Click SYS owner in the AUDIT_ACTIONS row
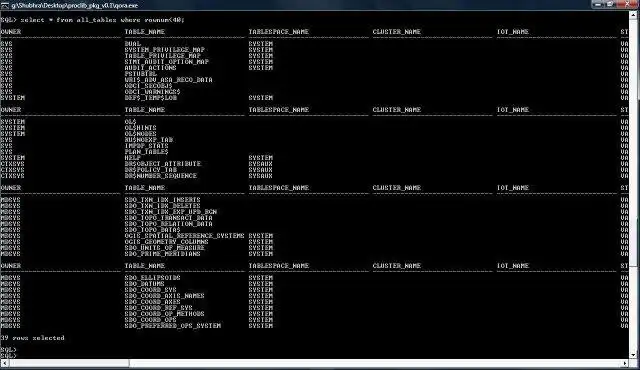The height and width of the screenshot is (370, 640). tap(7, 68)
